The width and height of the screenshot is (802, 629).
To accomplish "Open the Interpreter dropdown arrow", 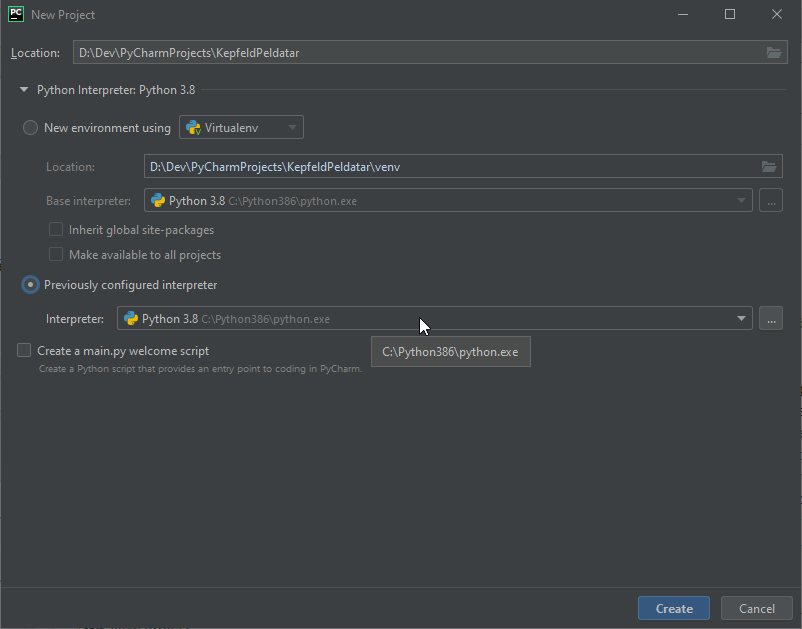I will (741, 319).
